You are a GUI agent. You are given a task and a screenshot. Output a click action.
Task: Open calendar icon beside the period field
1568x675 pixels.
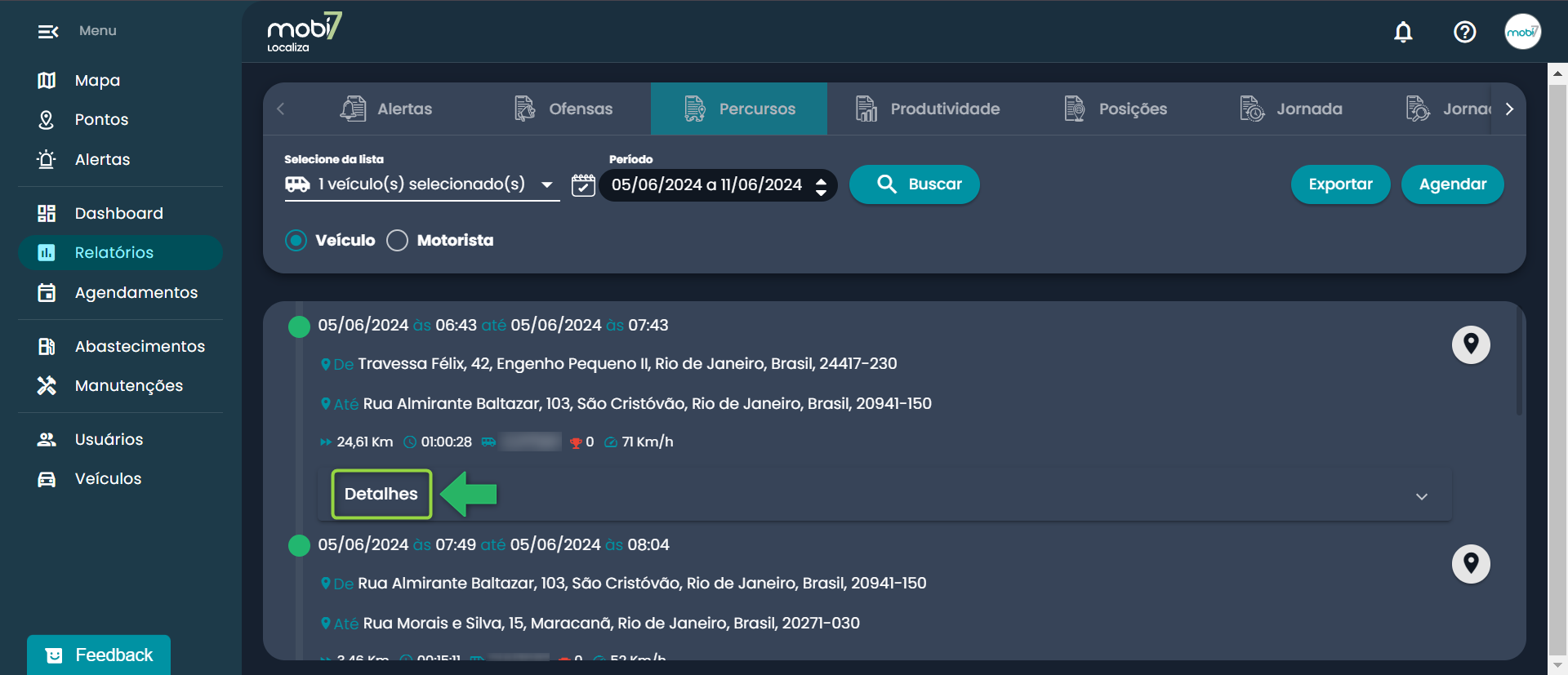pyautogui.click(x=583, y=184)
